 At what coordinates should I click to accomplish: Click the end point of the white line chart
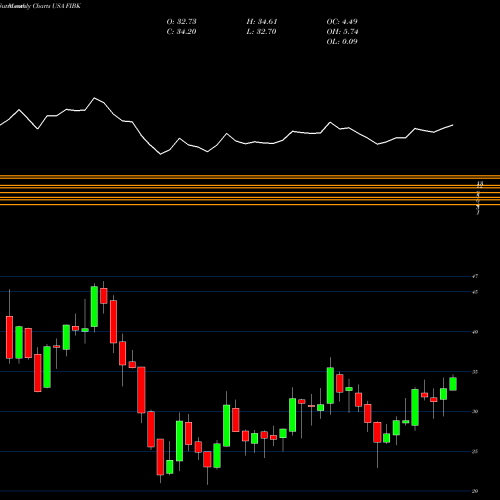pyautogui.click(x=453, y=125)
